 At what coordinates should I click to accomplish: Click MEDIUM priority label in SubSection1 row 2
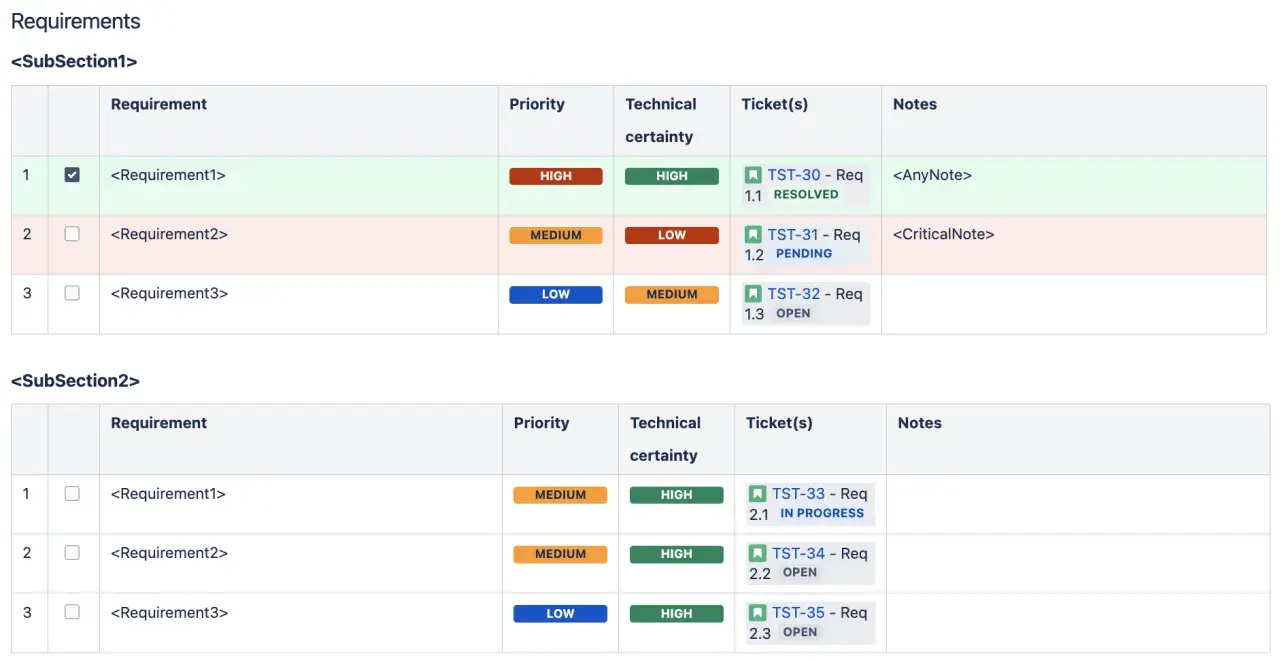tap(556, 236)
